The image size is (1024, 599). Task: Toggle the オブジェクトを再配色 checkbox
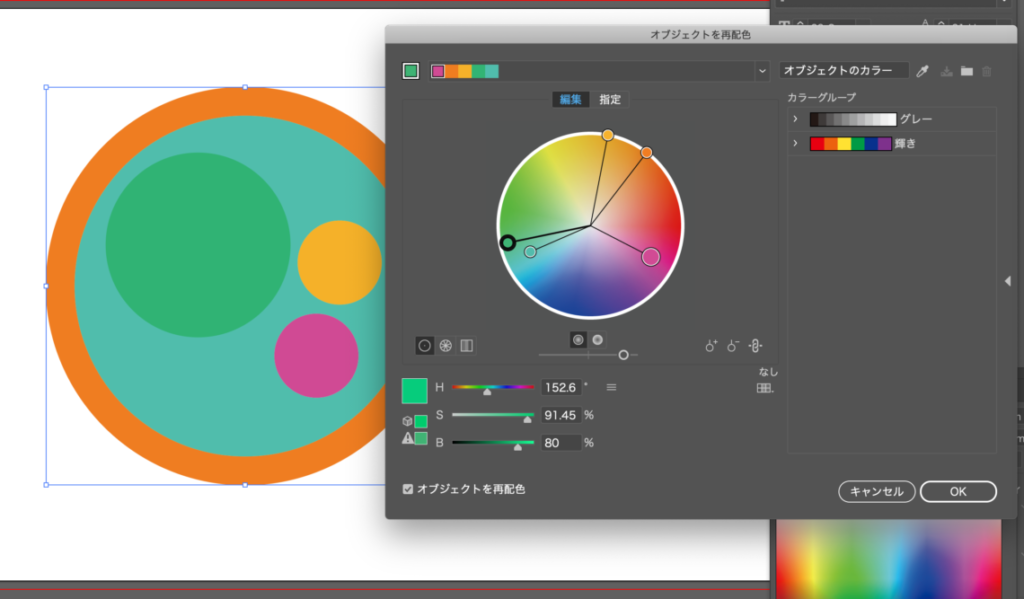pyautogui.click(x=408, y=489)
